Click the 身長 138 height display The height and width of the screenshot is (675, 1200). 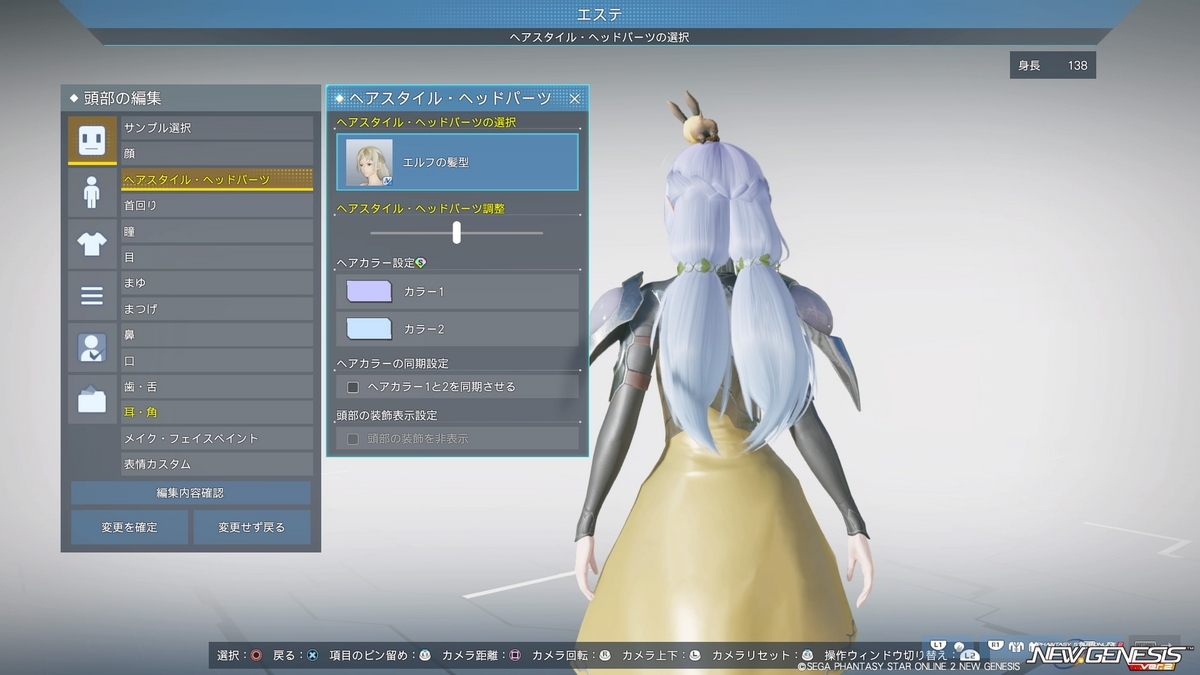[x=1052, y=65]
